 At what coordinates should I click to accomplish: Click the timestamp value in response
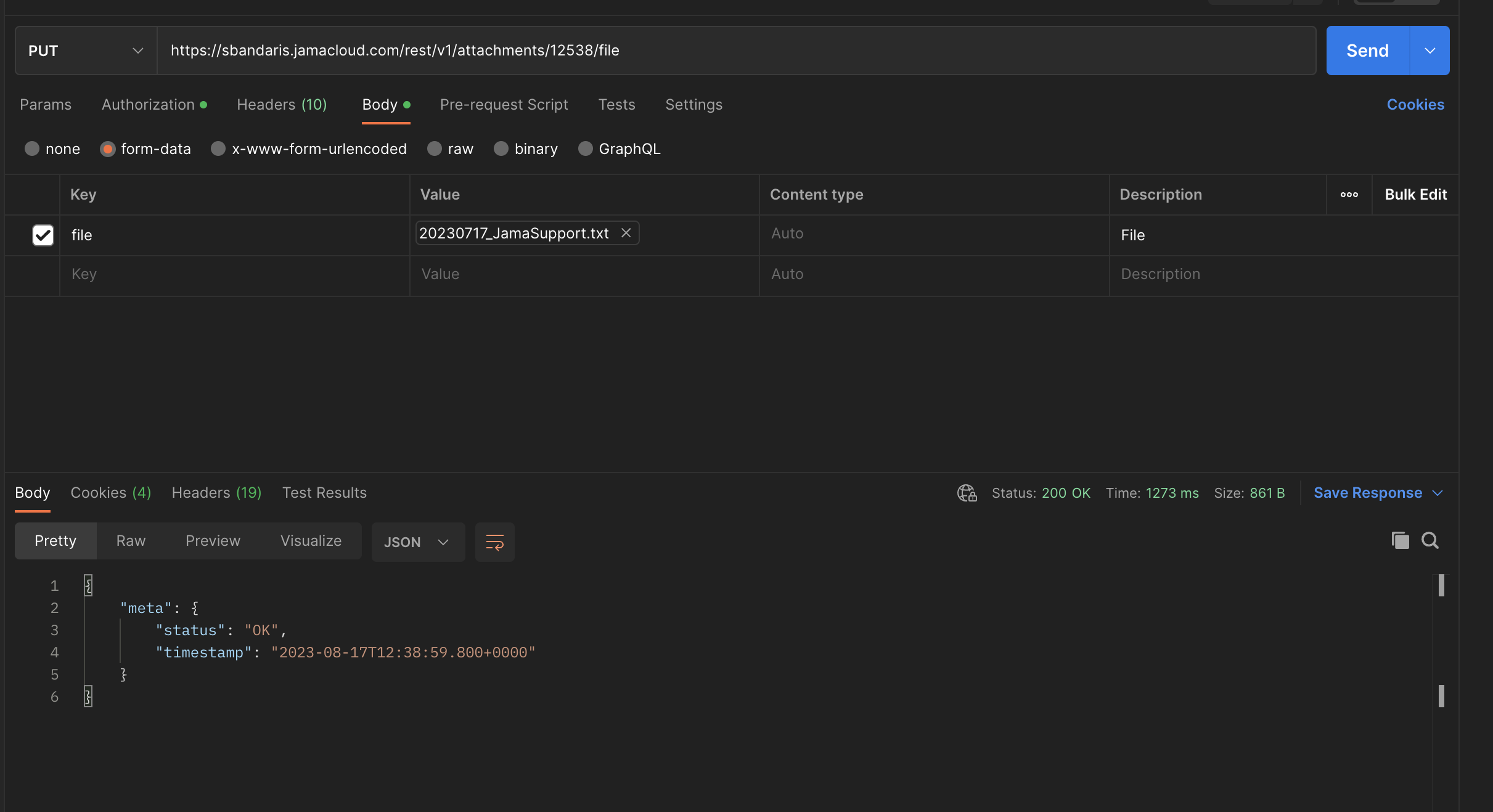[403, 652]
